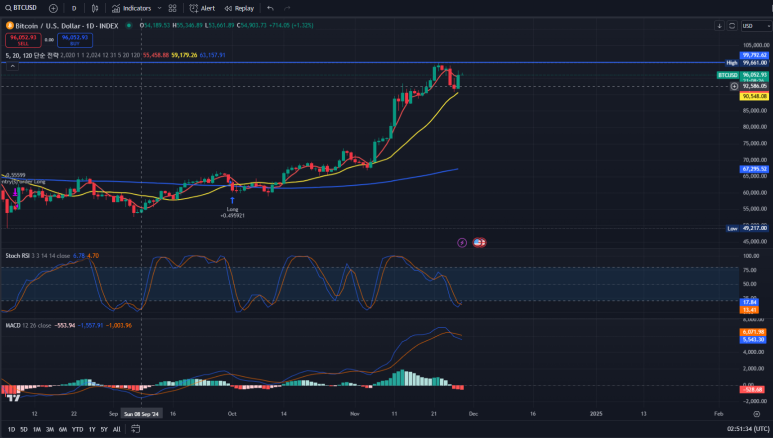Open the candlestick chart style selector

point(95,8)
